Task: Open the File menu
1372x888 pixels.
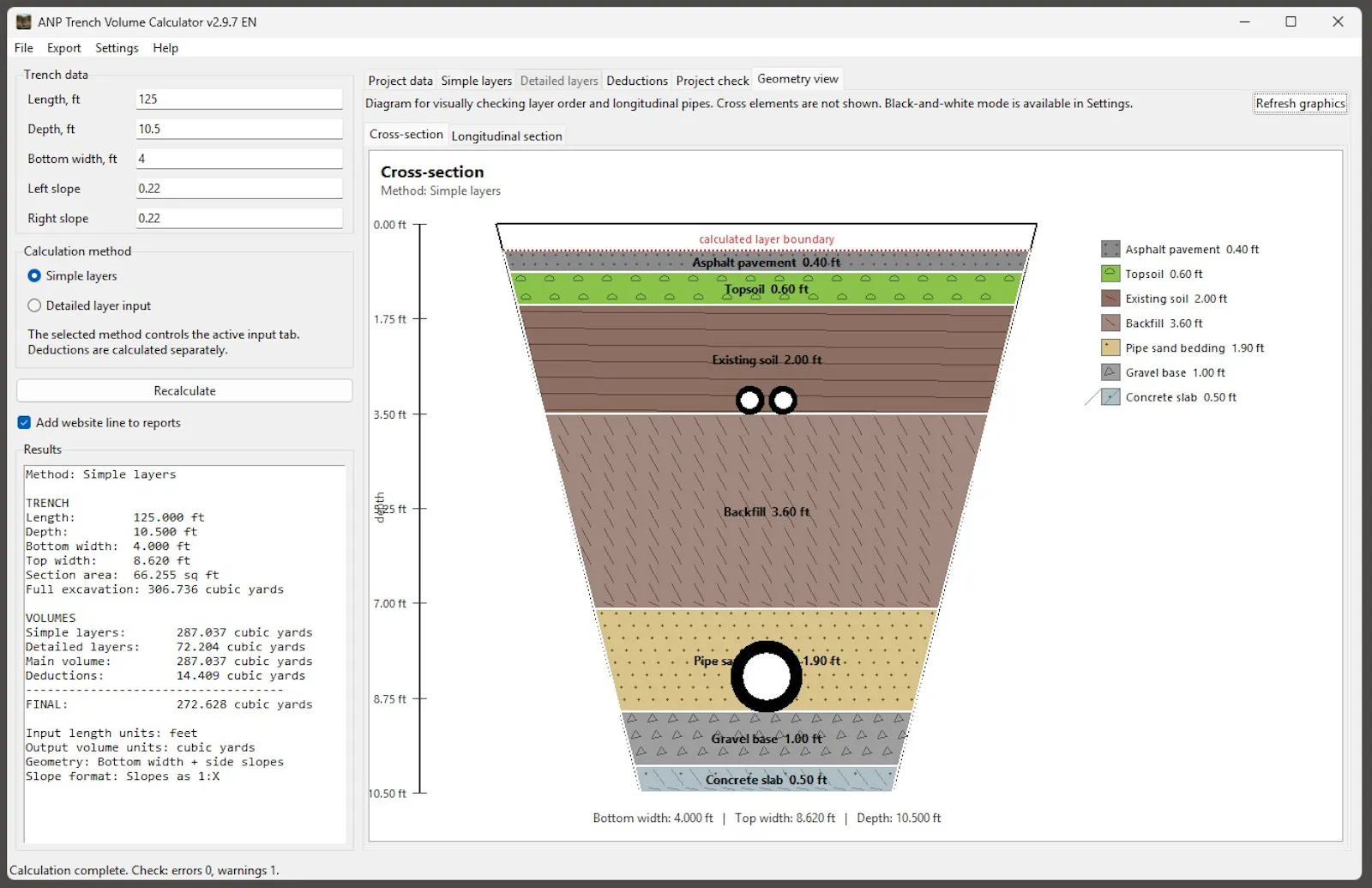Action: pyautogui.click(x=24, y=48)
